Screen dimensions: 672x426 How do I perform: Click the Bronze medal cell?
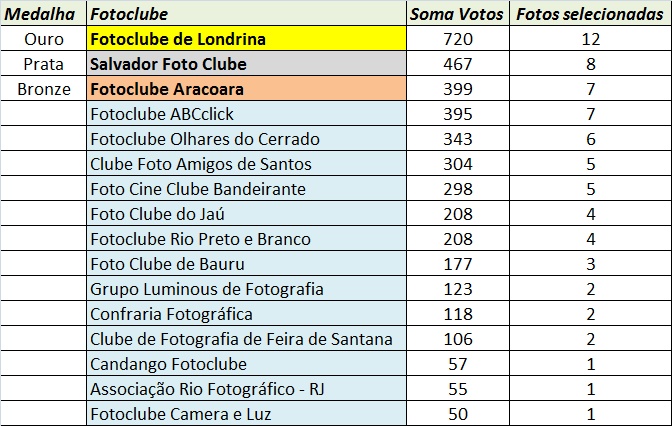43,89
